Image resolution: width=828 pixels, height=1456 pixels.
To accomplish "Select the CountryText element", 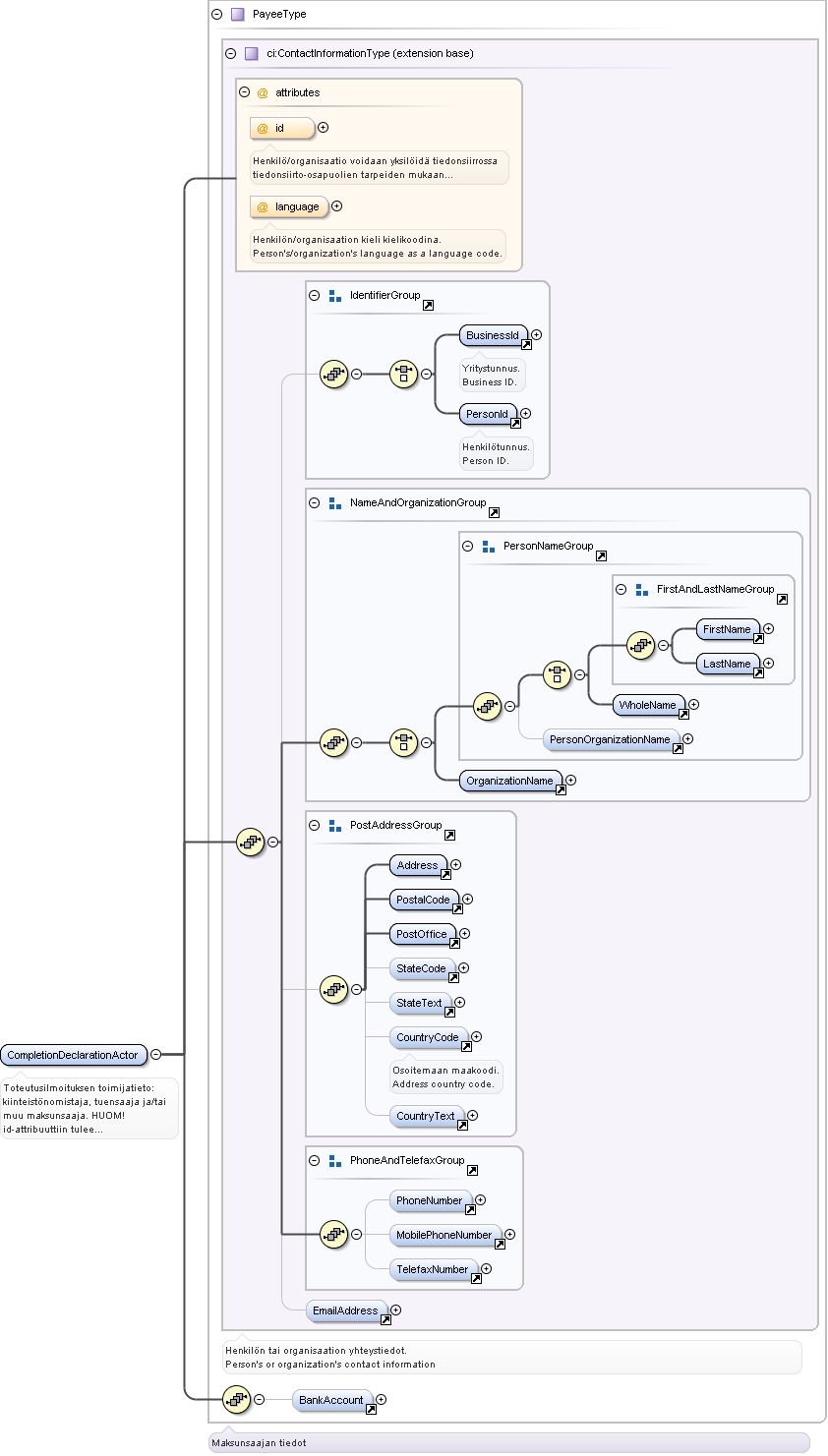I will (x=427, y=1116).
